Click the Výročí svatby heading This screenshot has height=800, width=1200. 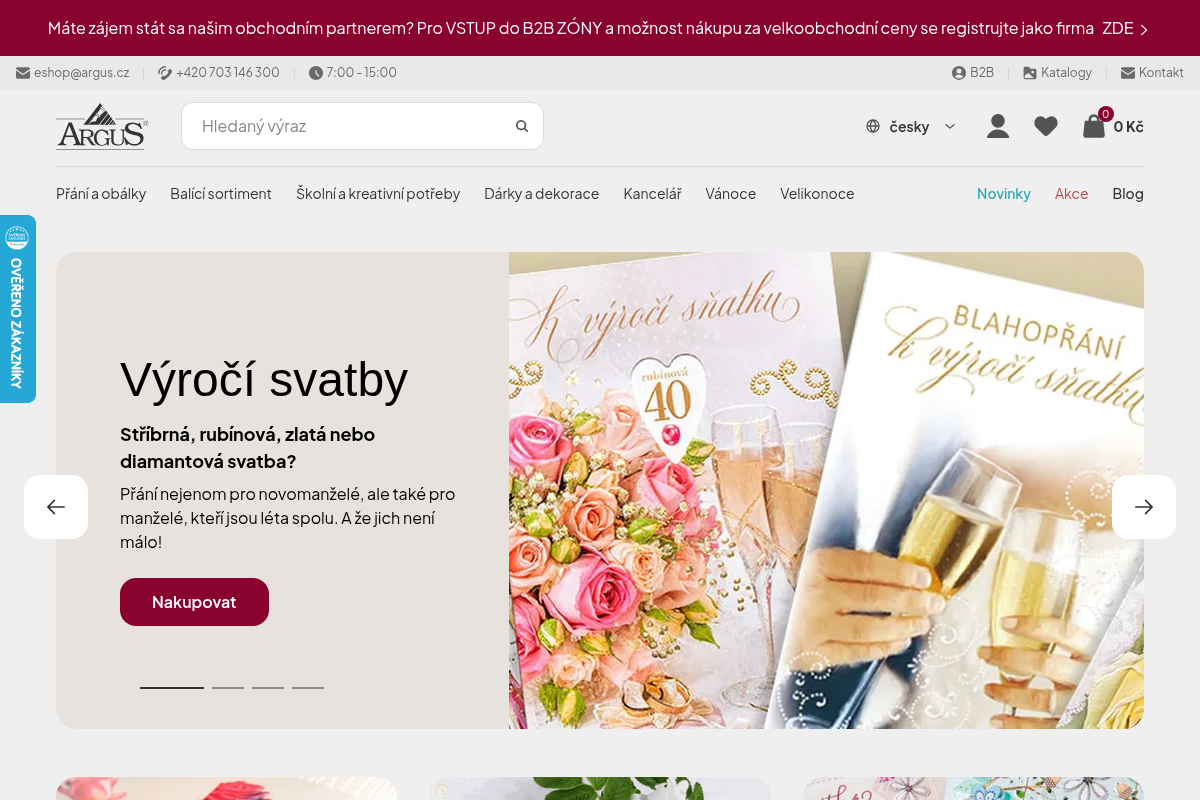coord(264,380)
